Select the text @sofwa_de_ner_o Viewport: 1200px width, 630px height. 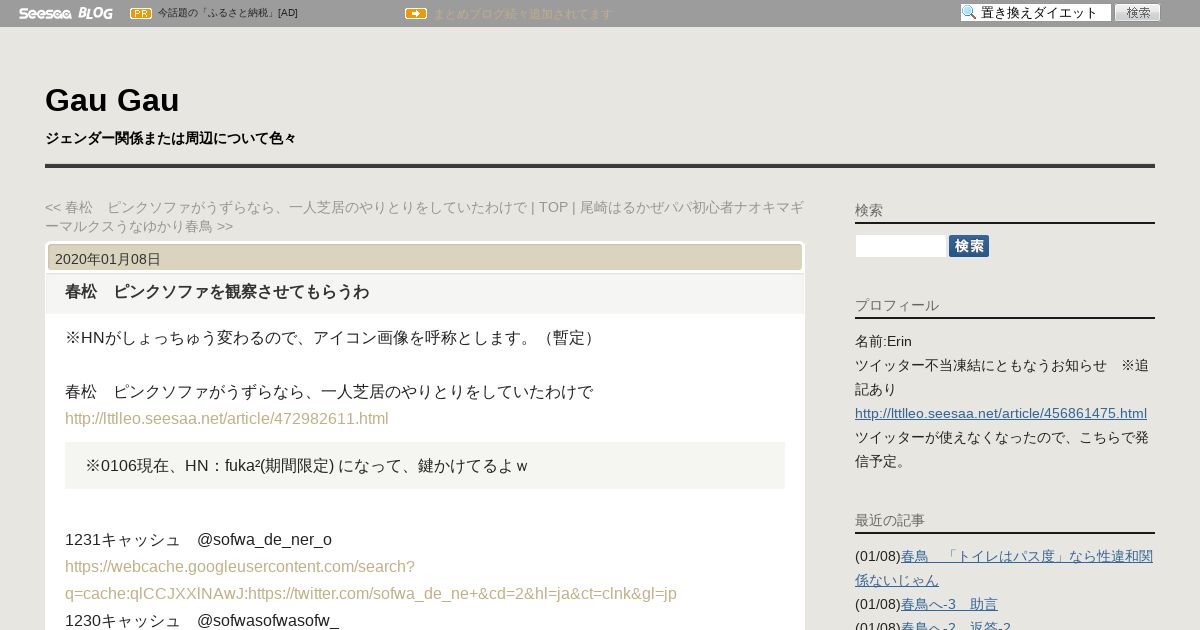click(264, 540)
